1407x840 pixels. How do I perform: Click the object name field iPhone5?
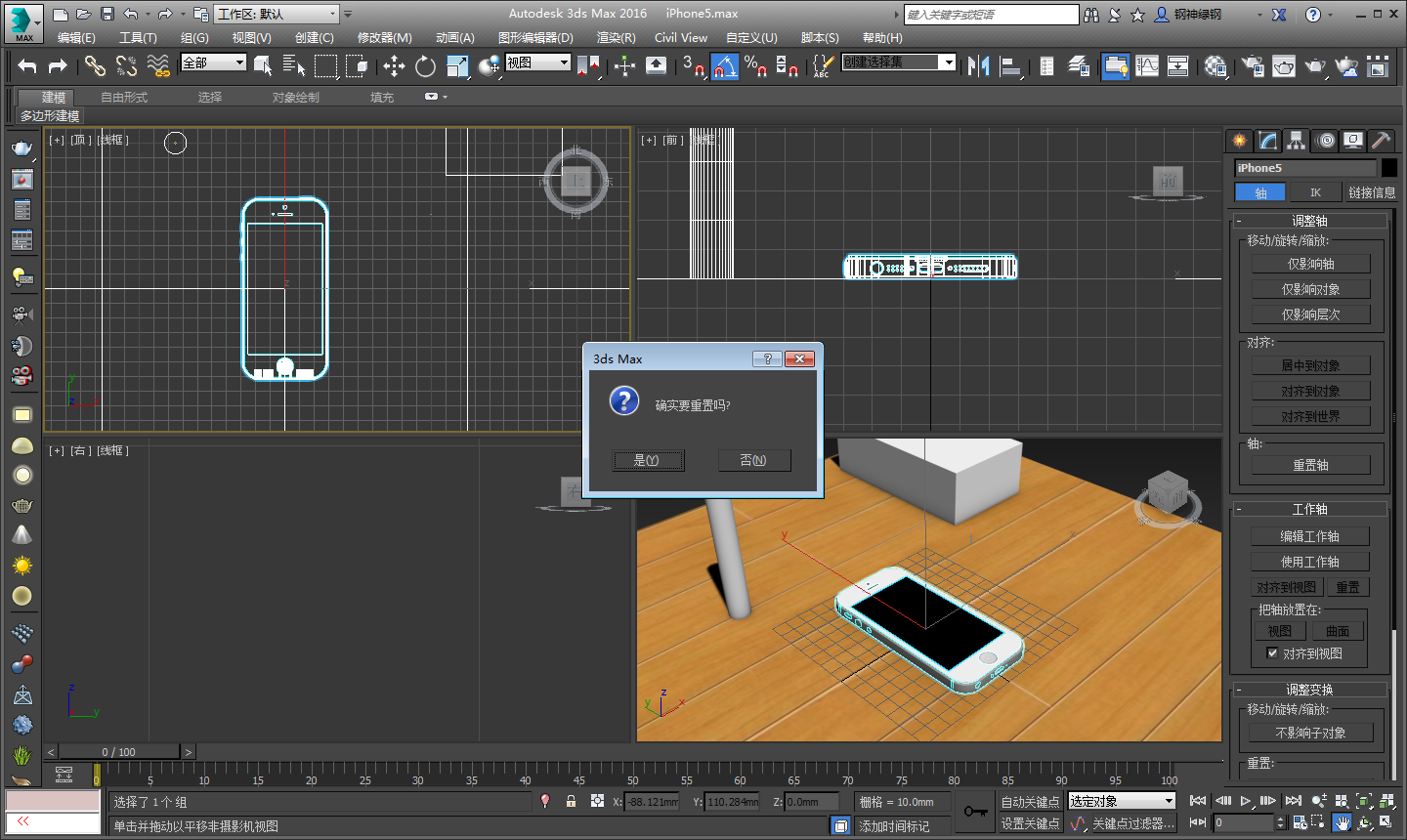[x=1306, y=168]
